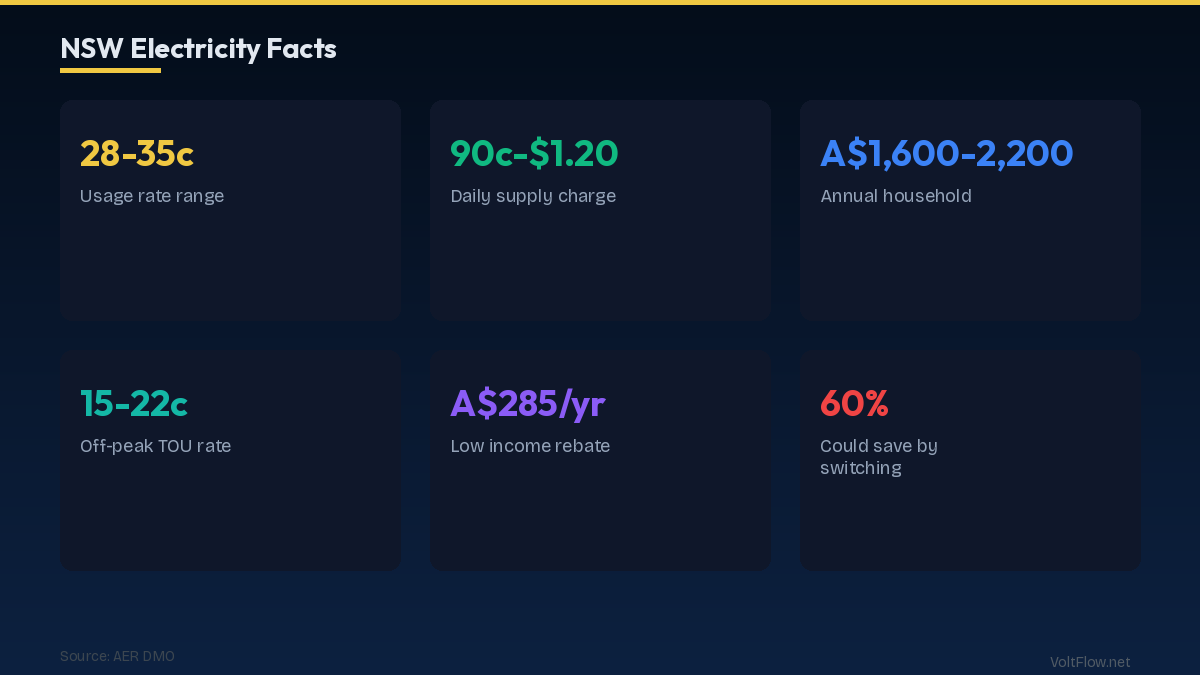
Task: Click the 15-22c off-peak TOU value
Action: [x=134, y=404]
